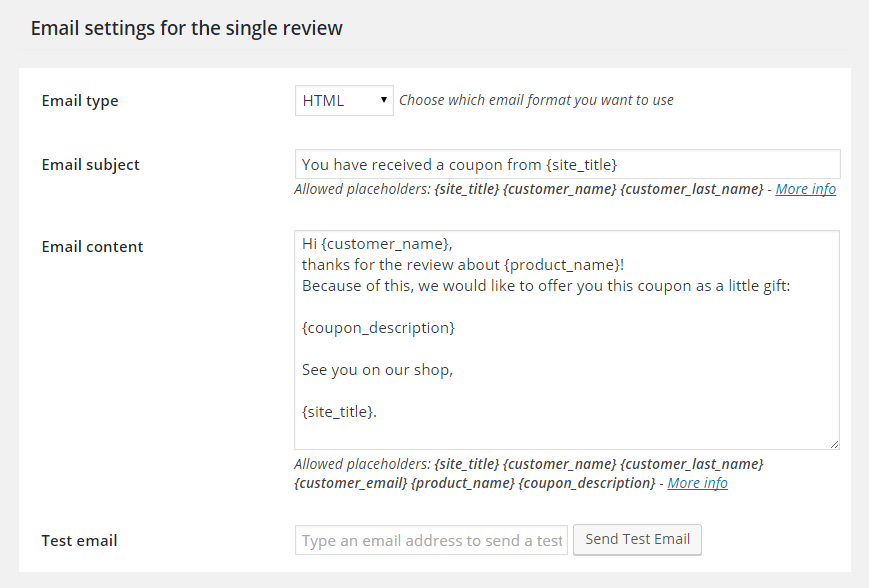Click 'Choose which email format' description text
869x588 pixels.
point(536,100)
